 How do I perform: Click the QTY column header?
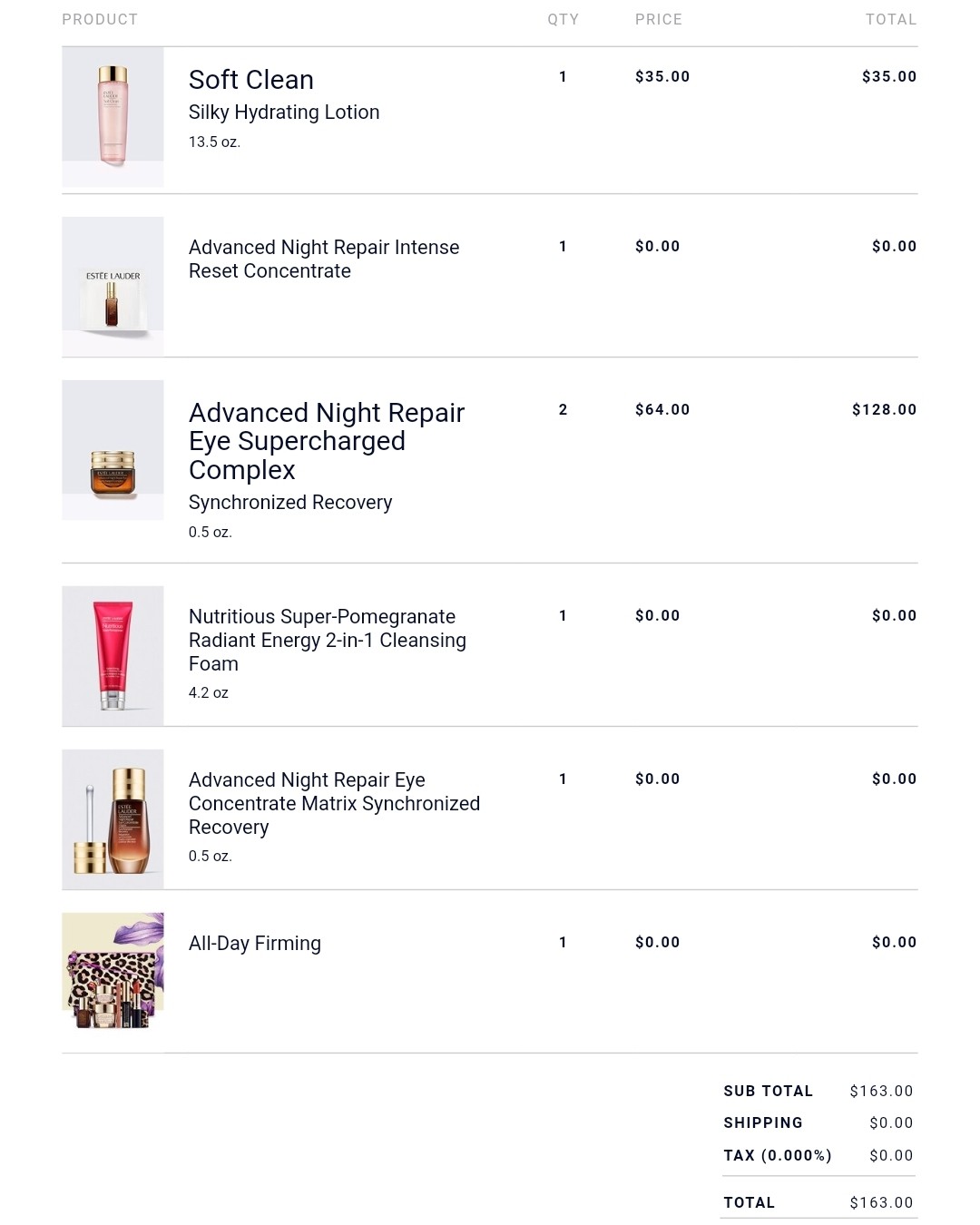(563, 19)
